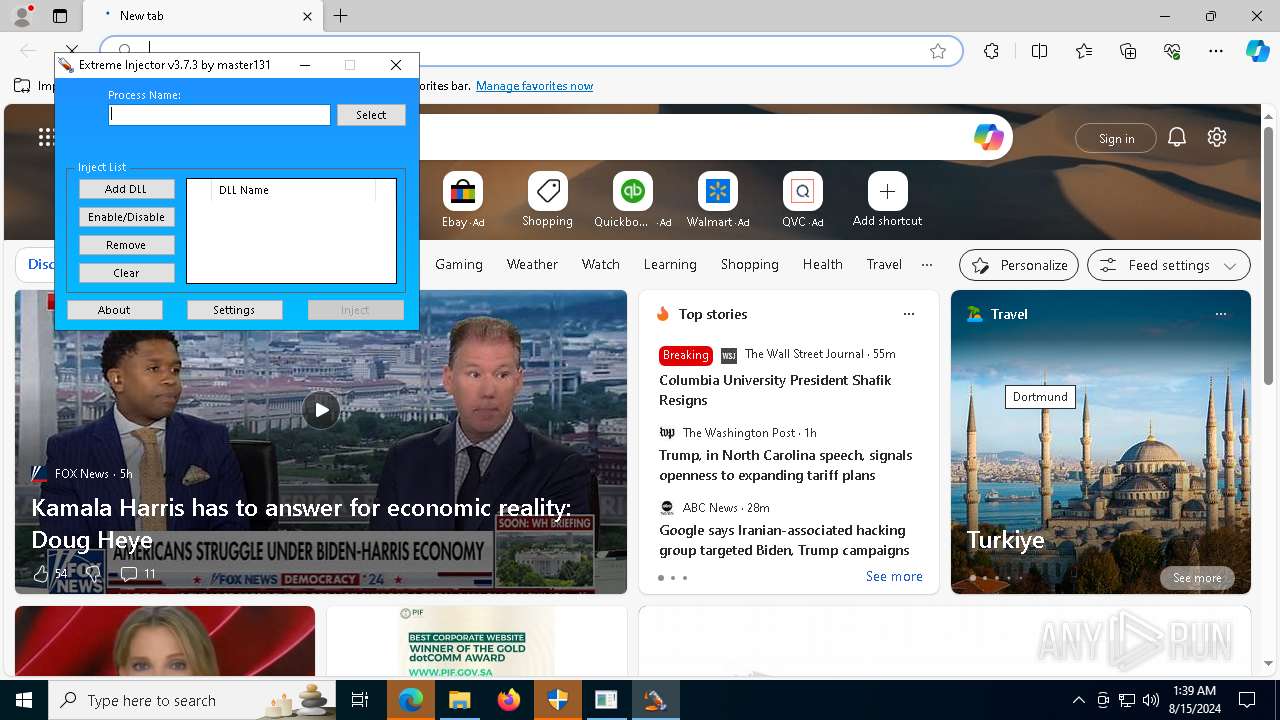Click See more on Turkiye card
The image size is (1280, 720).
1197,578
